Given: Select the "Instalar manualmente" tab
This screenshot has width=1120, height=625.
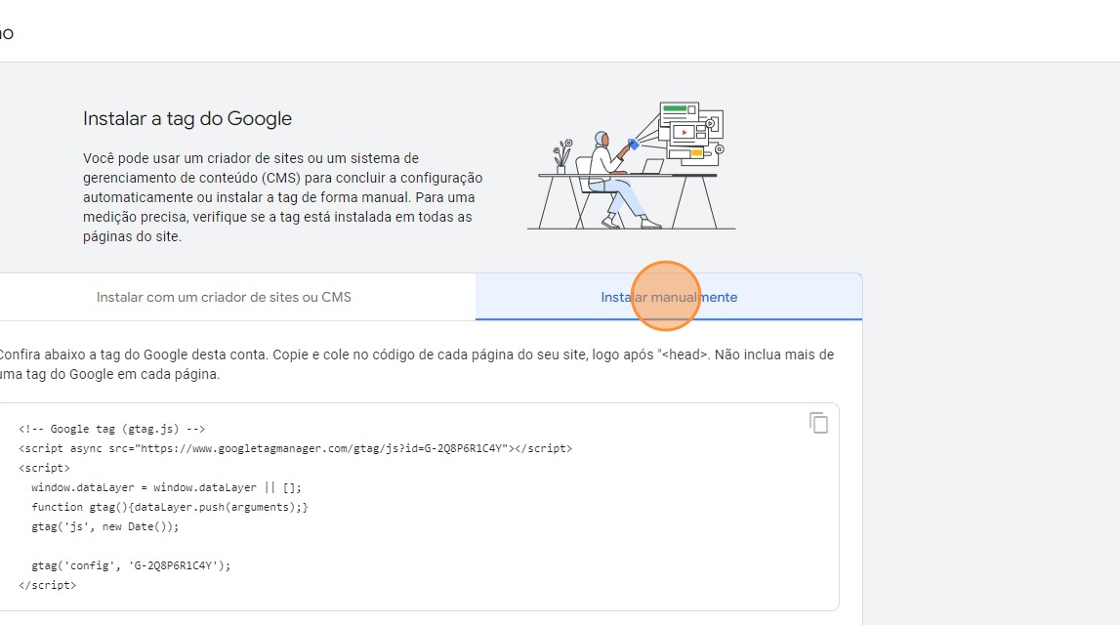Looking at the screenshot, I should [669, 297].
